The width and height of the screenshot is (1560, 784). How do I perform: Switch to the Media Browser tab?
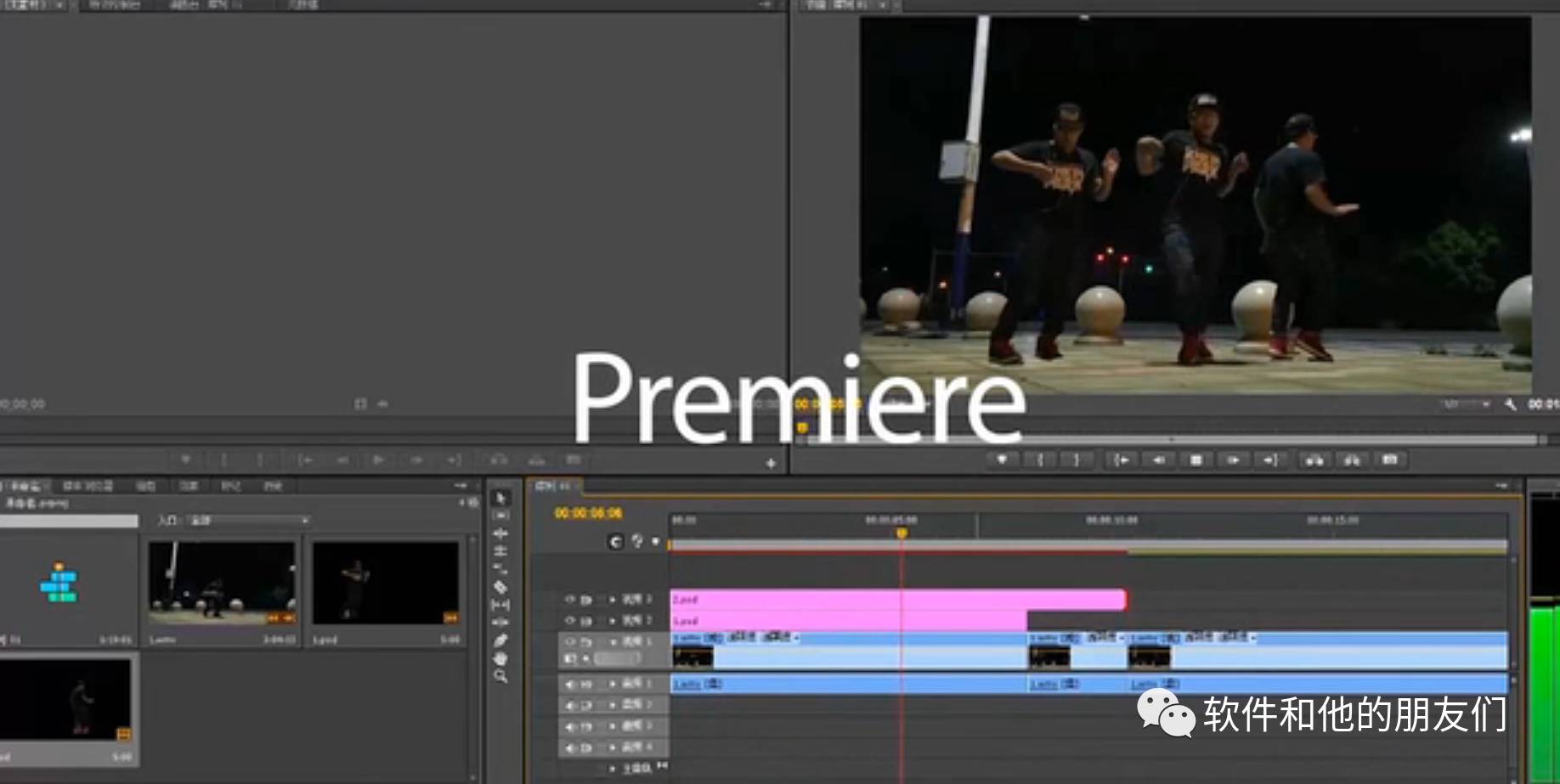point(88,486)
